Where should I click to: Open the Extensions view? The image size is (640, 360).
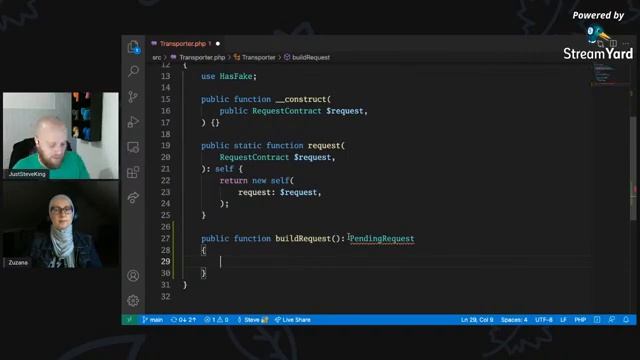(133, 172)
